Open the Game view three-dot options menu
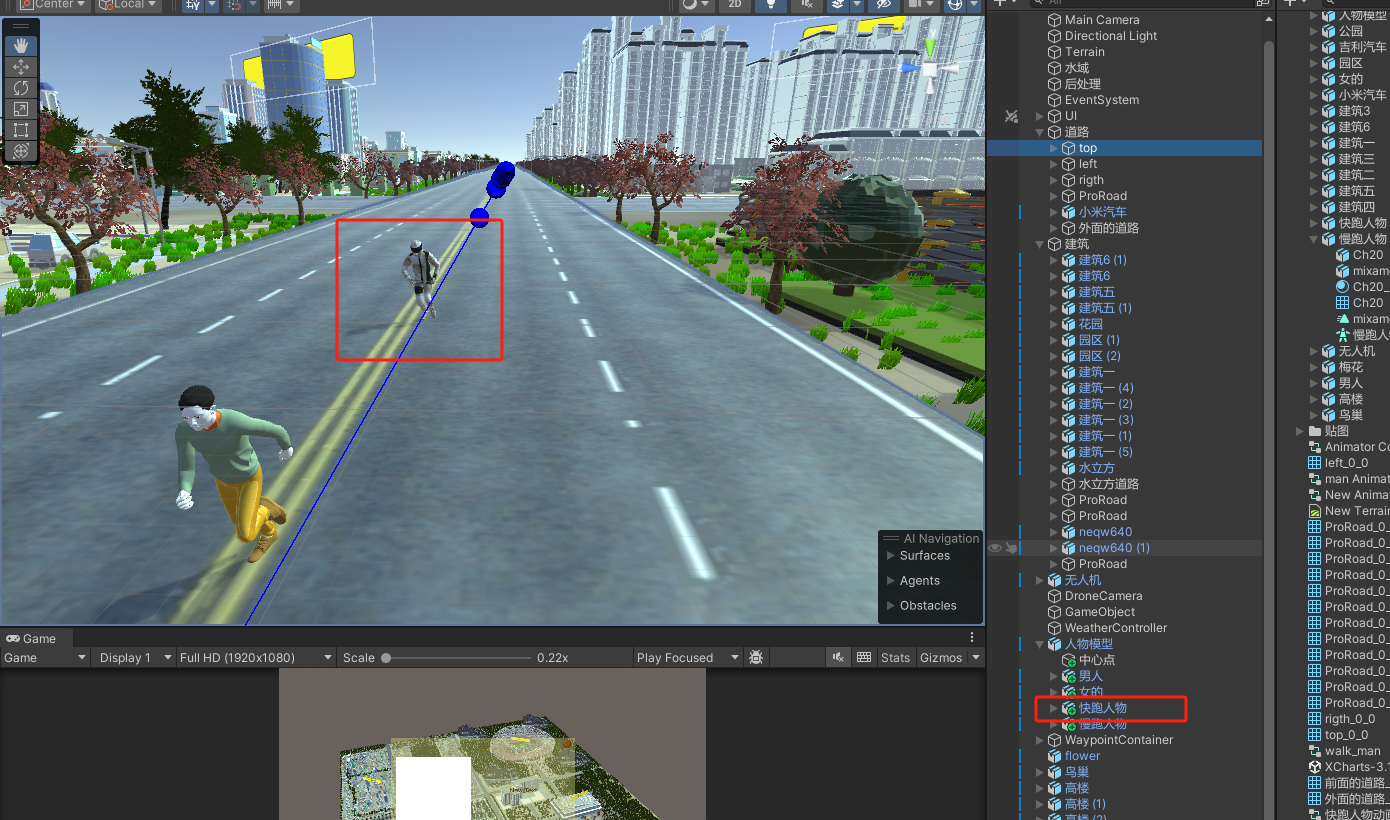 971,637
